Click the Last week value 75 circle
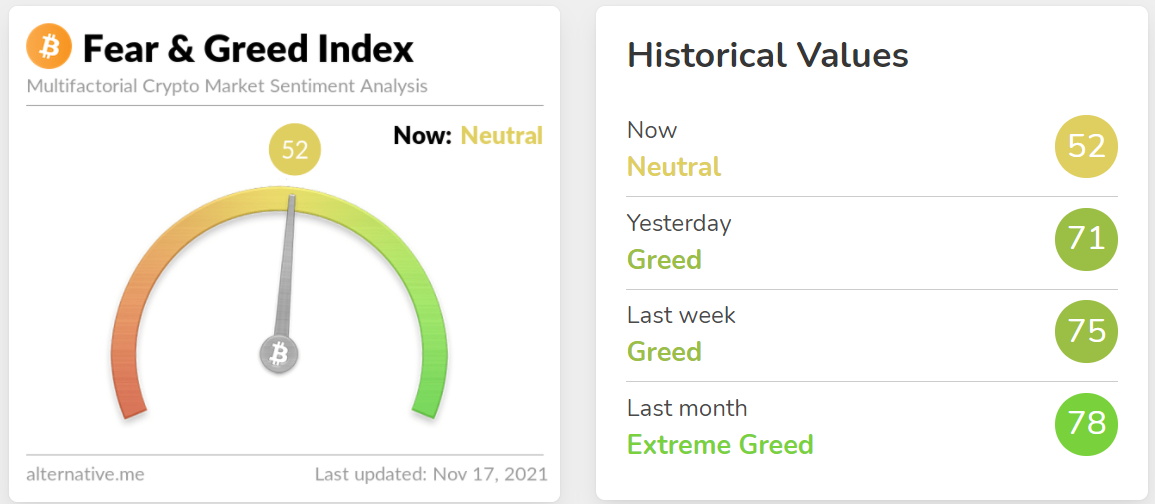Screen dimensions: 1155x504 pos(1086,332)
